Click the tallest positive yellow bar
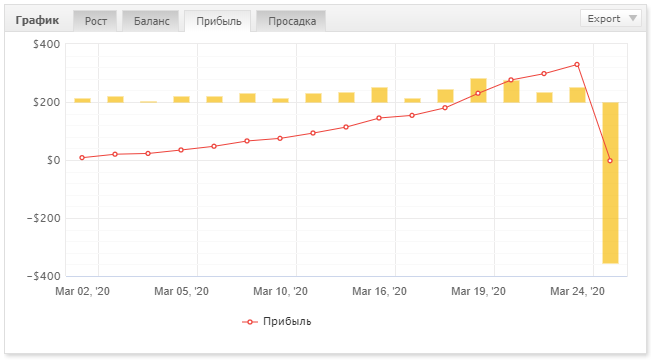Viewport: 651px width, 360px height. pyautogui.click(x=478, y=91)
